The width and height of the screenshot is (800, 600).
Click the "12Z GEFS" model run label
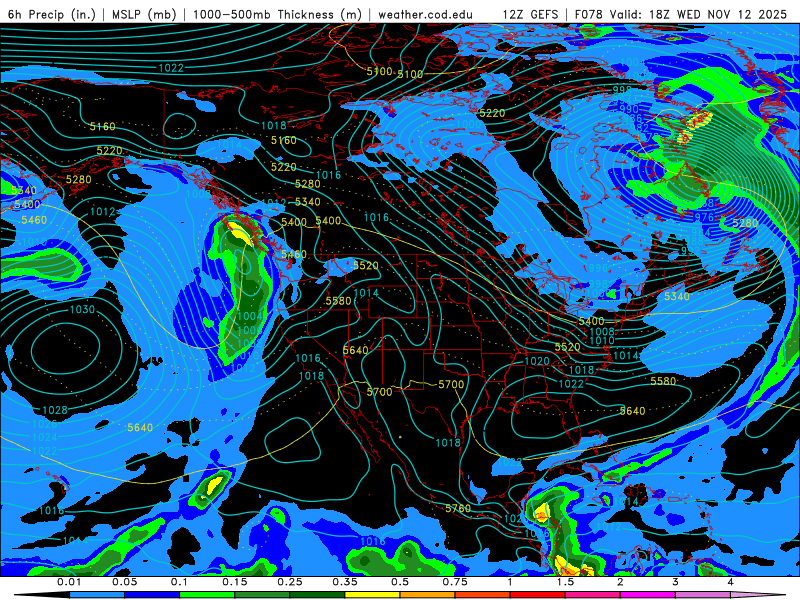[x=530, y=14]
